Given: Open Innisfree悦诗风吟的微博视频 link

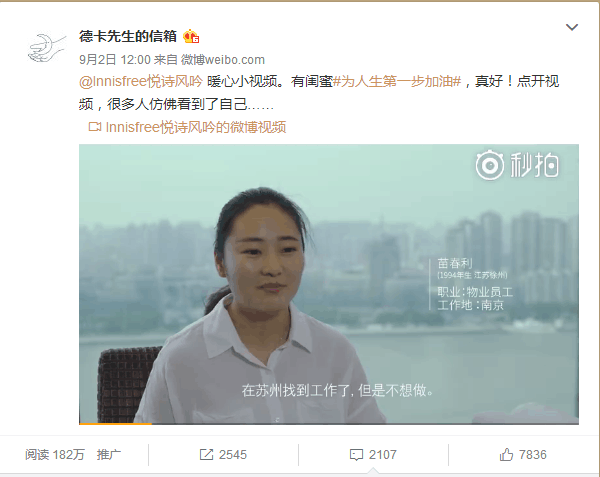Looking at the screenshot, I should coord(196,127).
